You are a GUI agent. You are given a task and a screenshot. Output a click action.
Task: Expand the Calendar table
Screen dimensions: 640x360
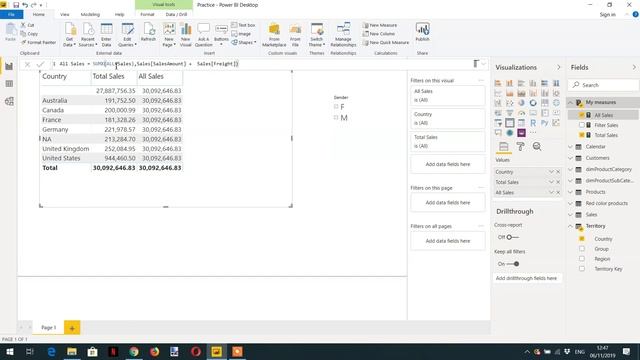571,147
